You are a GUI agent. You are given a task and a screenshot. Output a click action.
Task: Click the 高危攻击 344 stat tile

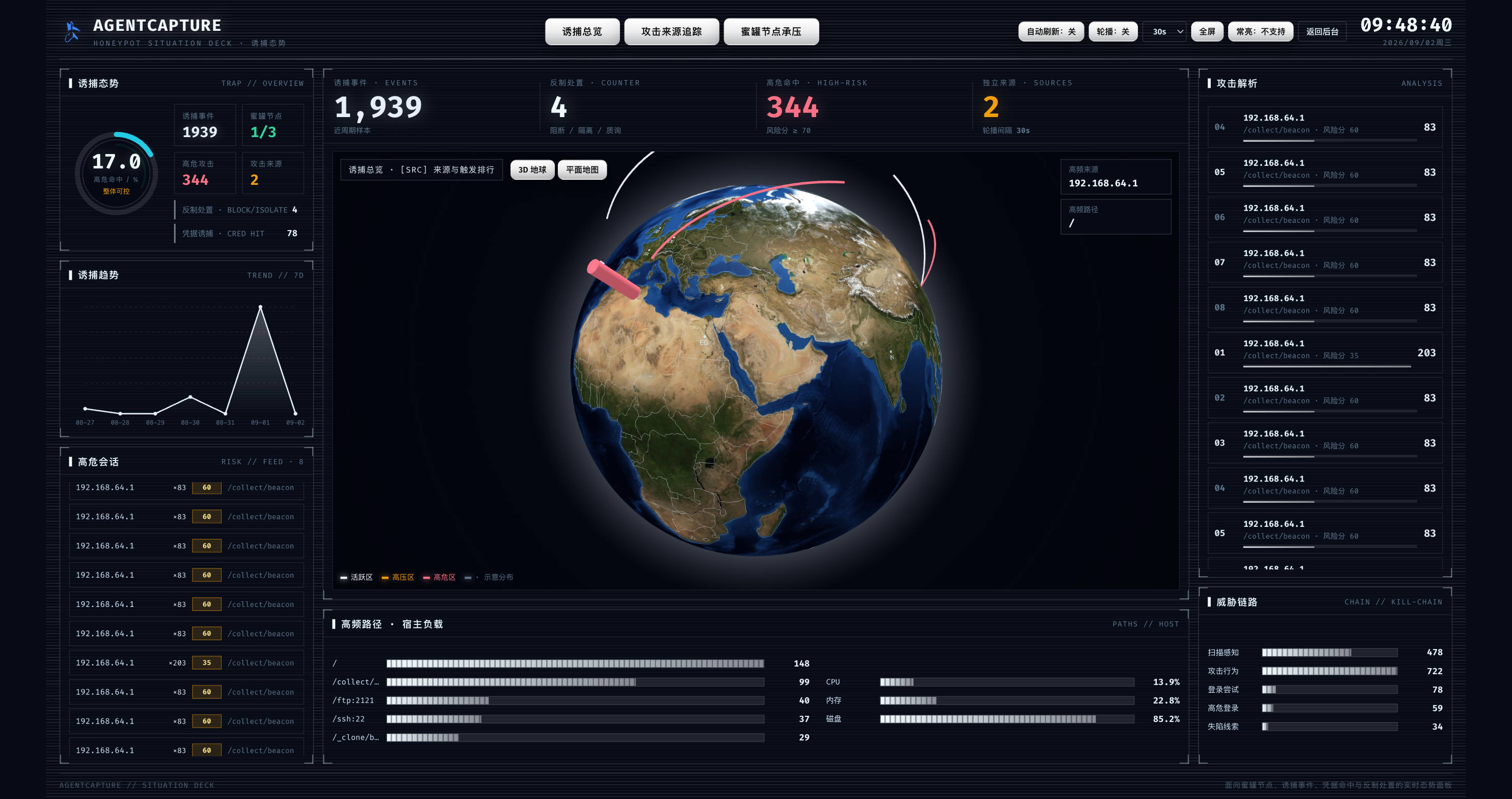205,173
